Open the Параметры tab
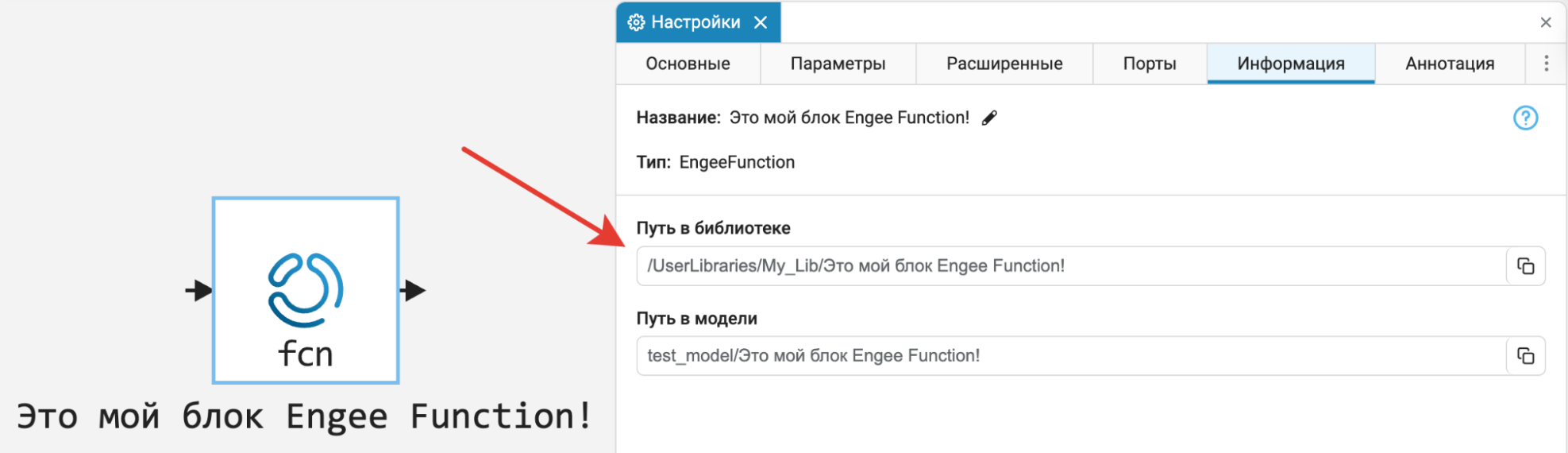 [x=838, y=64]
